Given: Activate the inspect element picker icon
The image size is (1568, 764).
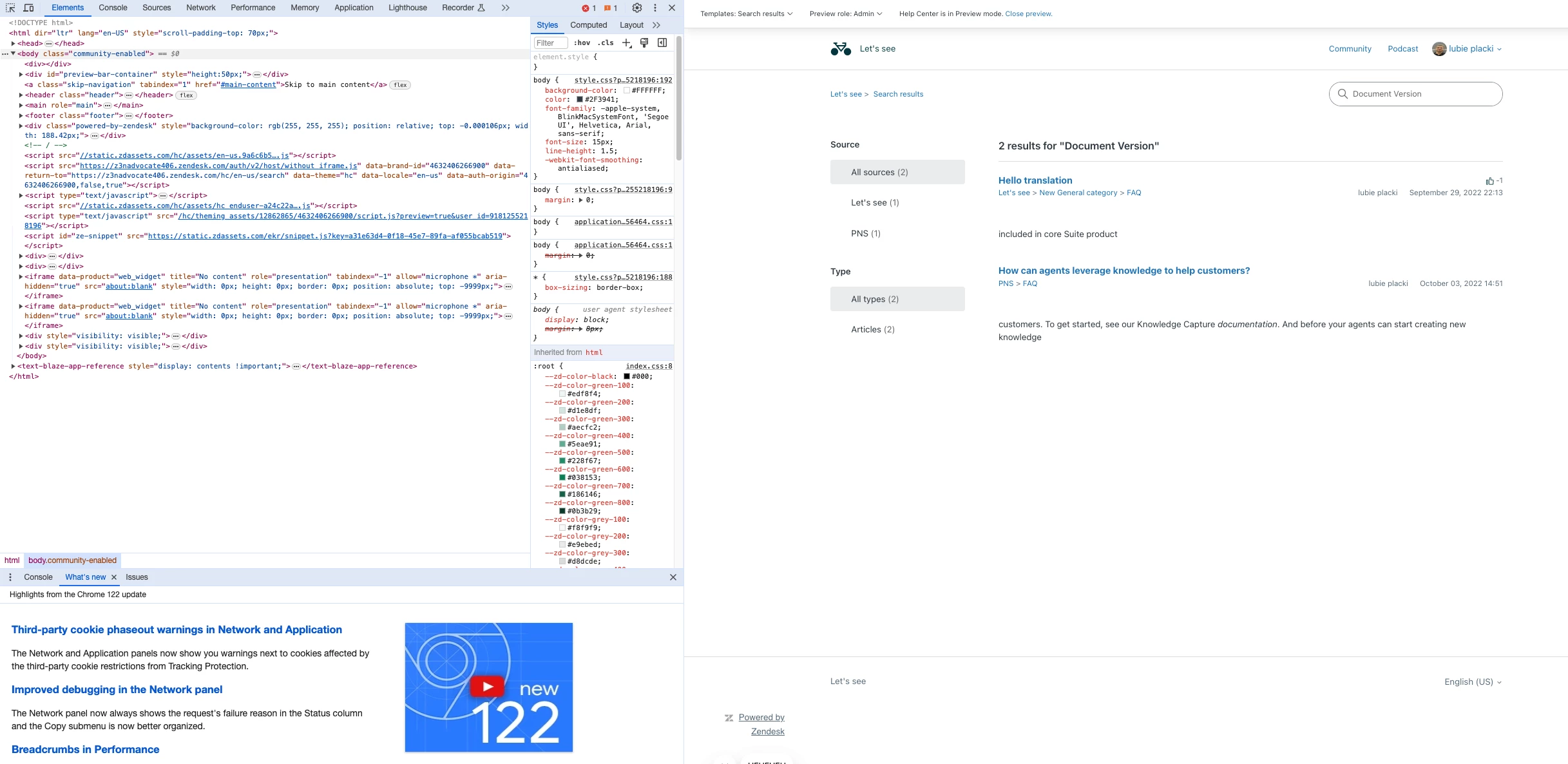Looking at the screenshot, I should click(x=10, y=8).
